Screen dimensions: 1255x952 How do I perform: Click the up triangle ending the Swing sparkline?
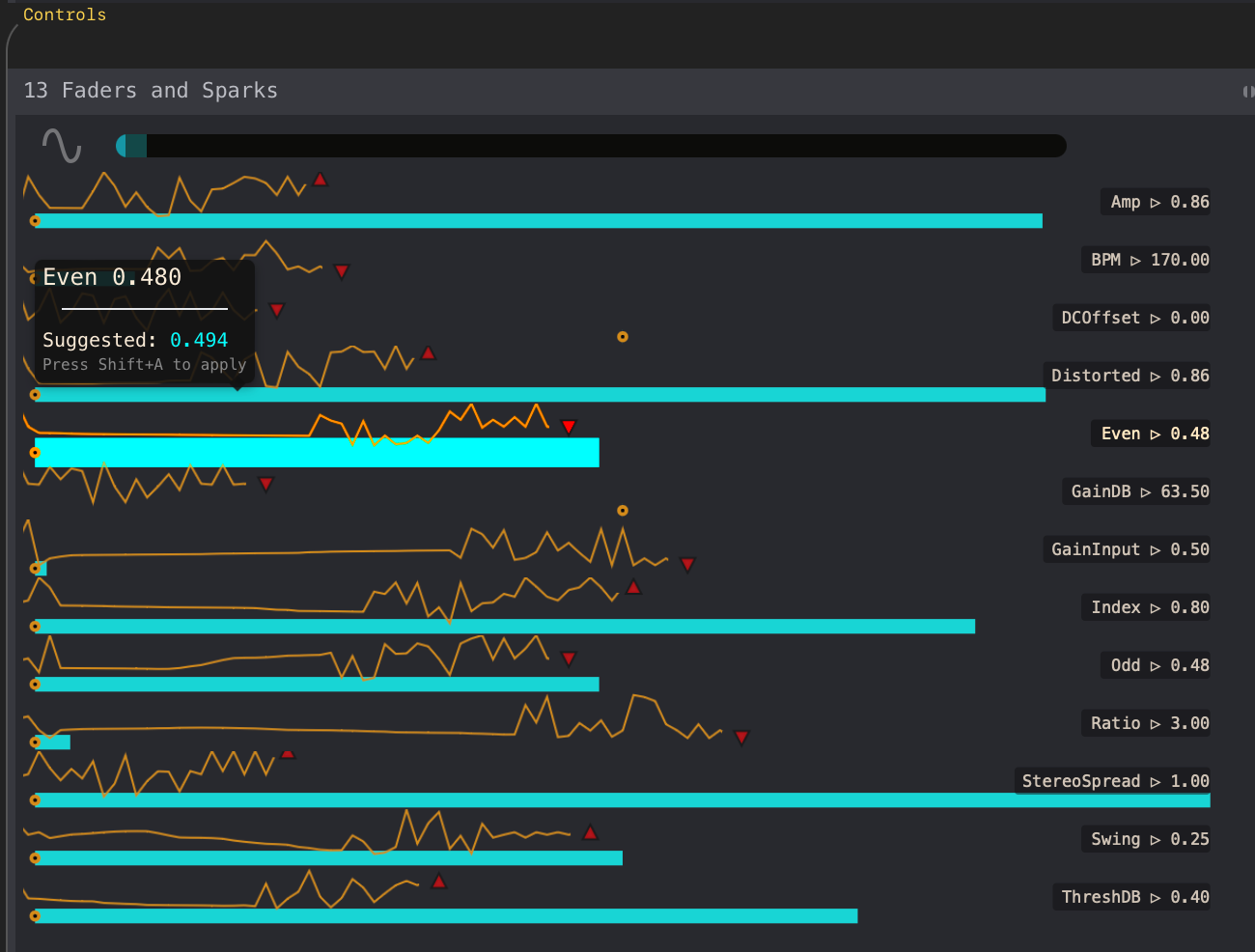[591, 832]
